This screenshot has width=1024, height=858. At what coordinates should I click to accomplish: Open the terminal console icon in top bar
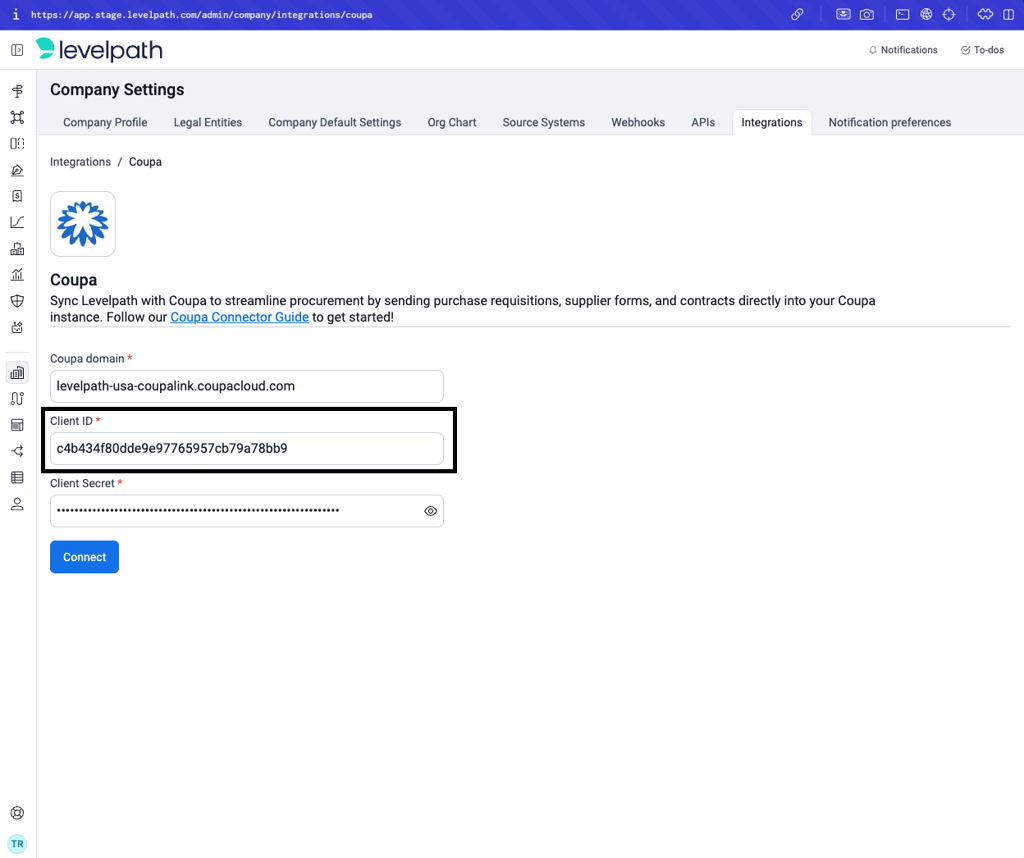coord(902,15)
